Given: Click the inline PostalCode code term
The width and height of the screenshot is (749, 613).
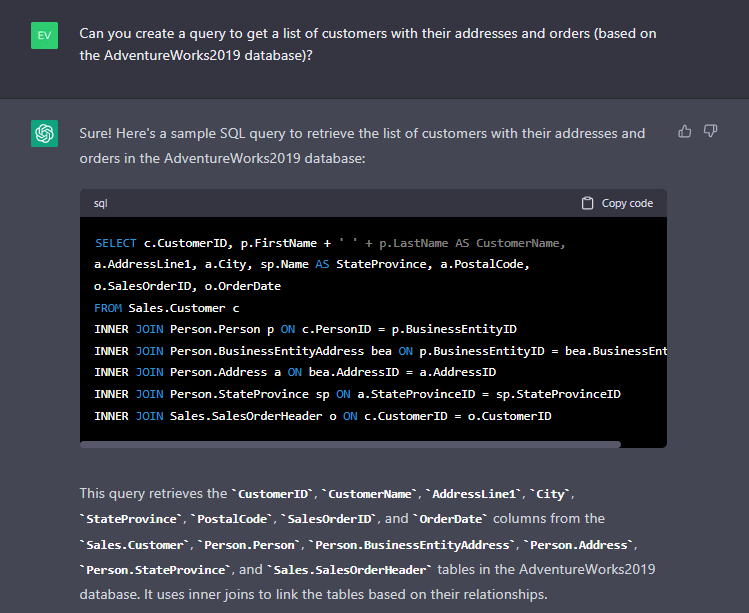Looking at the screenshot, I should click(232, 519).
